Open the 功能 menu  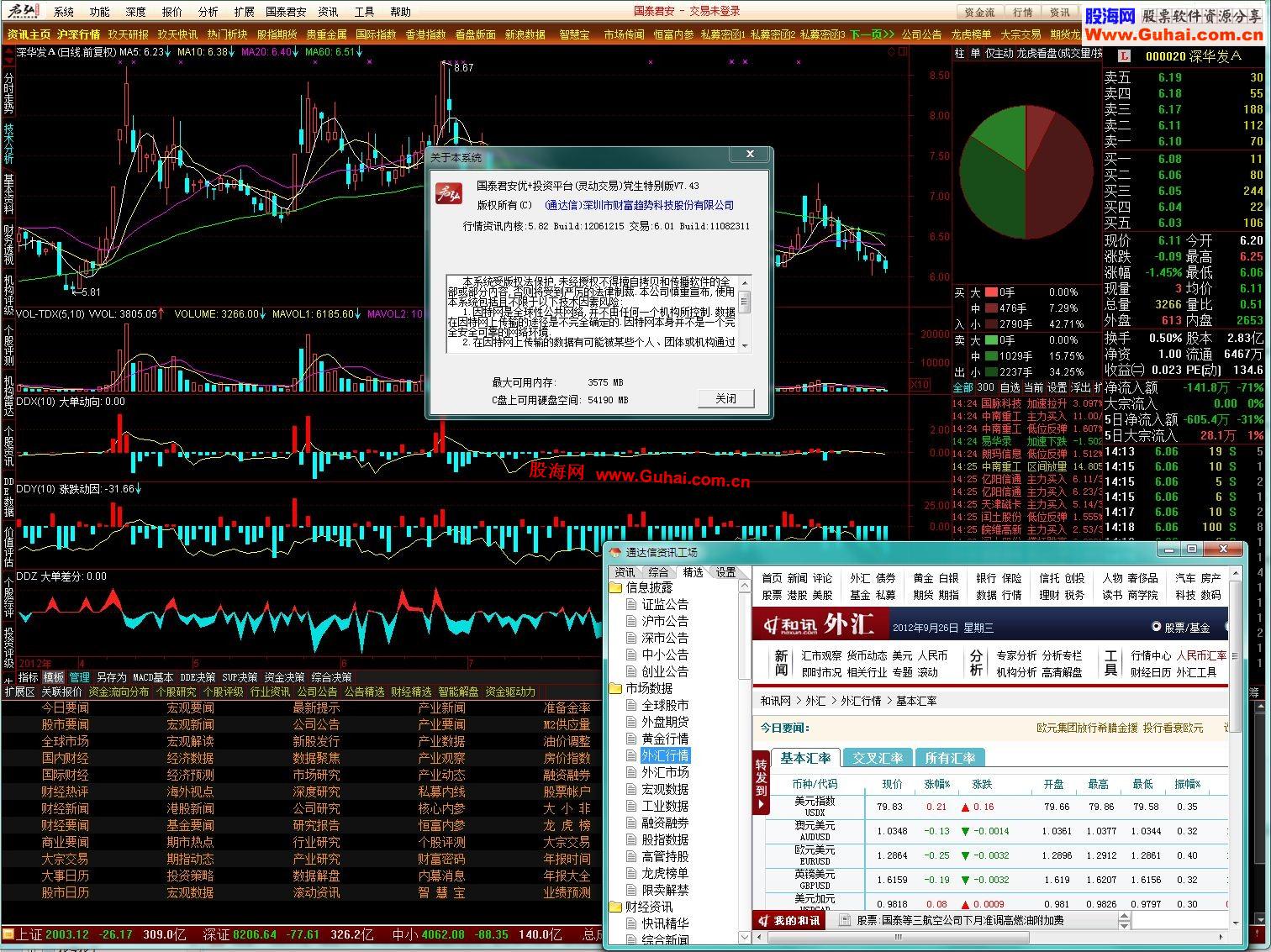pos(100,12)
